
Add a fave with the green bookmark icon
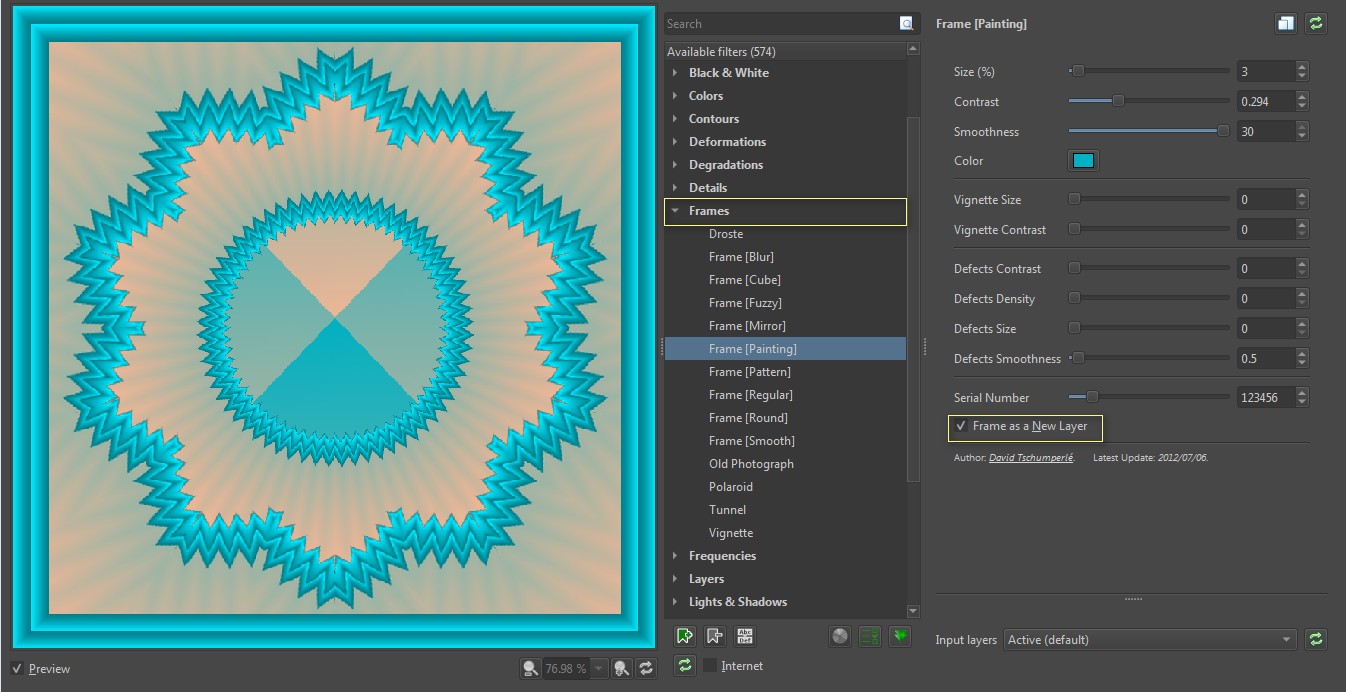point(685,636)
